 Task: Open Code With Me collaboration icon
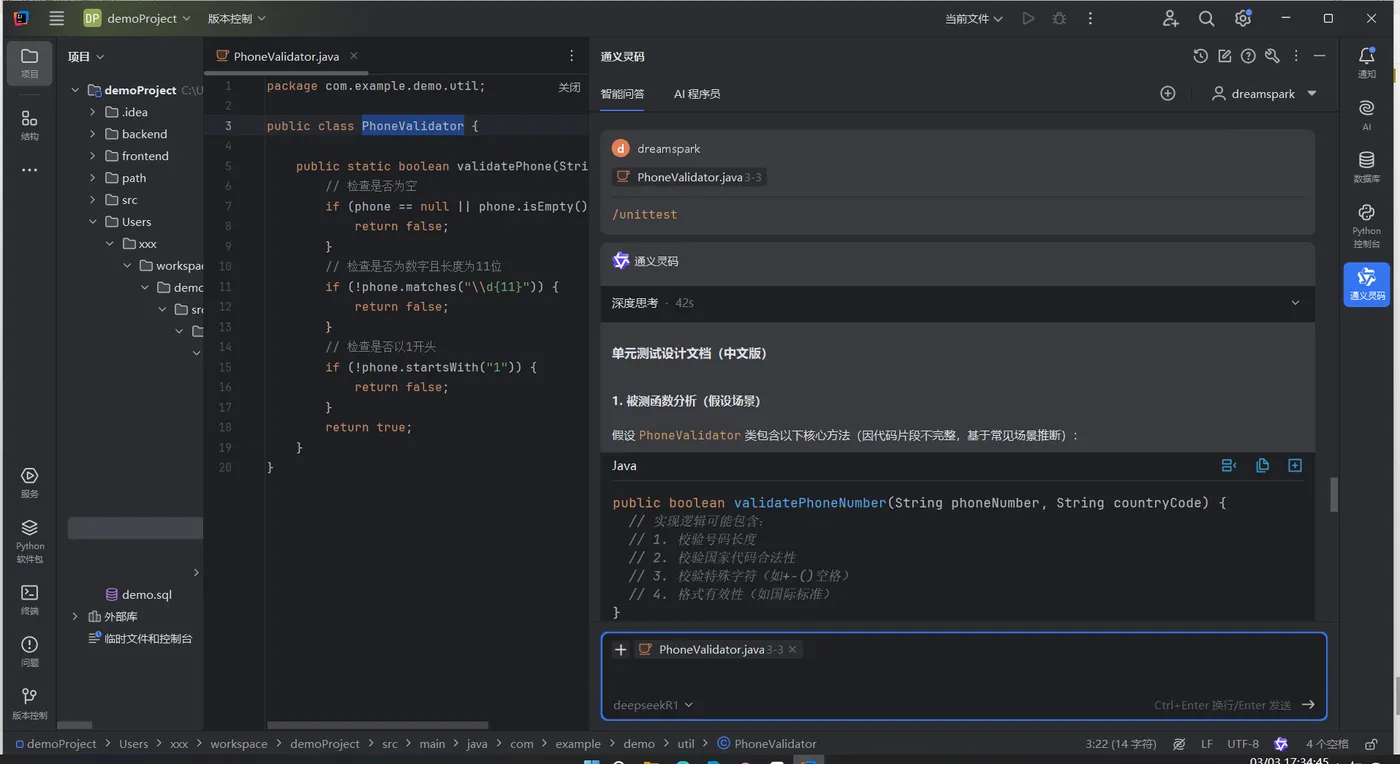coord(1171,18)
